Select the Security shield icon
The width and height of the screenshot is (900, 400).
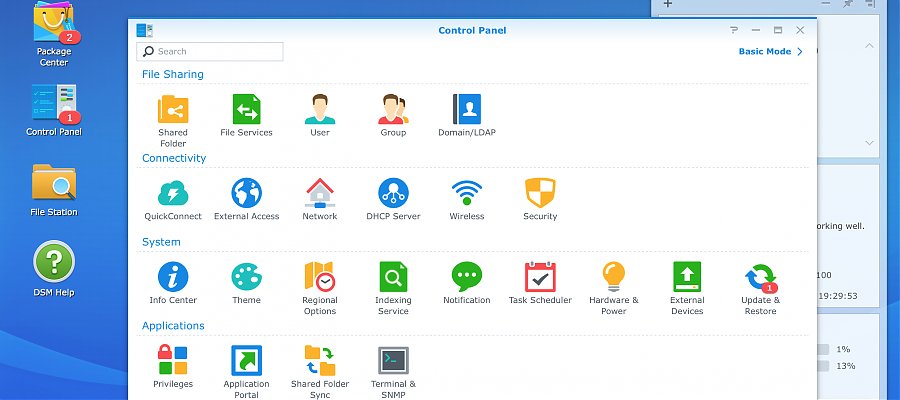[540, 193]
